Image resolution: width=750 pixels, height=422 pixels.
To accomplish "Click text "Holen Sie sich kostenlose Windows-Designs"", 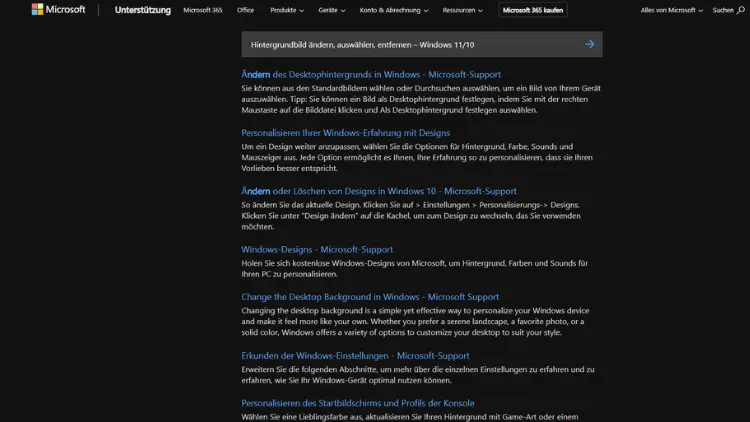I will (321, 264).
